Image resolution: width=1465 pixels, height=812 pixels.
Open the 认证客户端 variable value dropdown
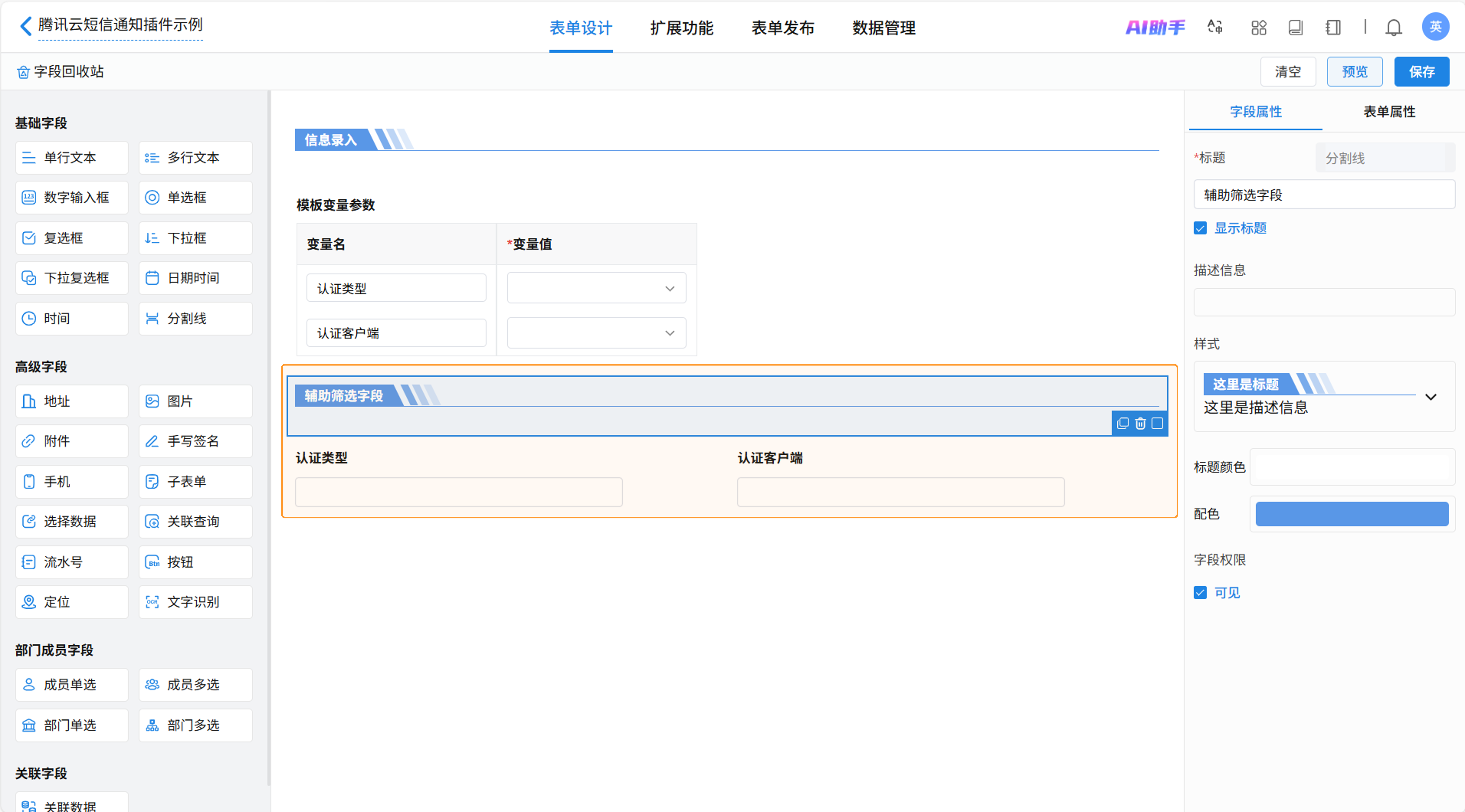(x=596, y=333)
